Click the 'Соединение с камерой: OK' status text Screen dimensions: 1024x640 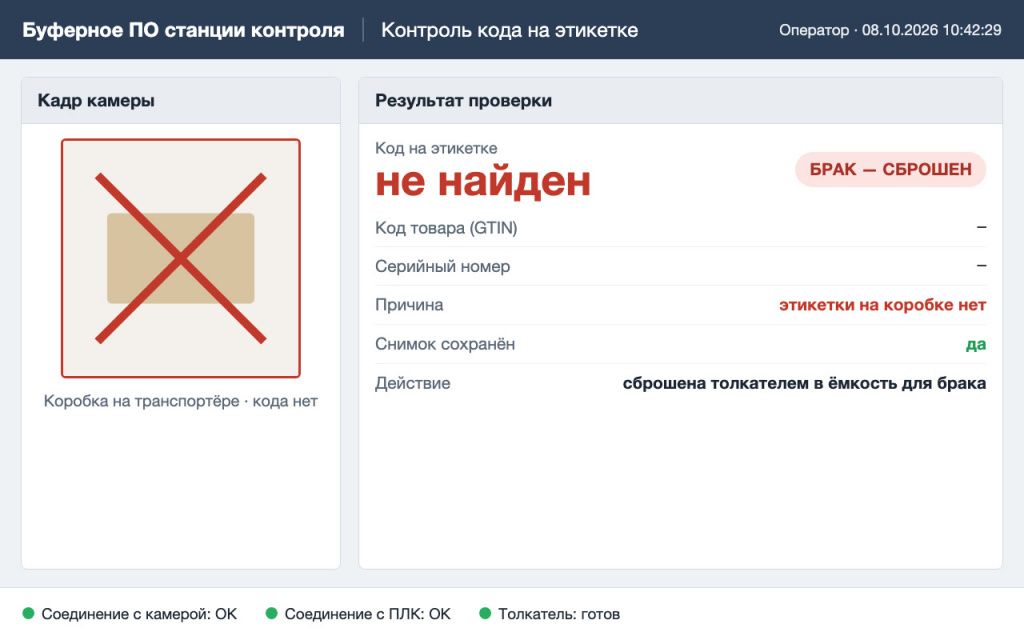coord(139,614)
